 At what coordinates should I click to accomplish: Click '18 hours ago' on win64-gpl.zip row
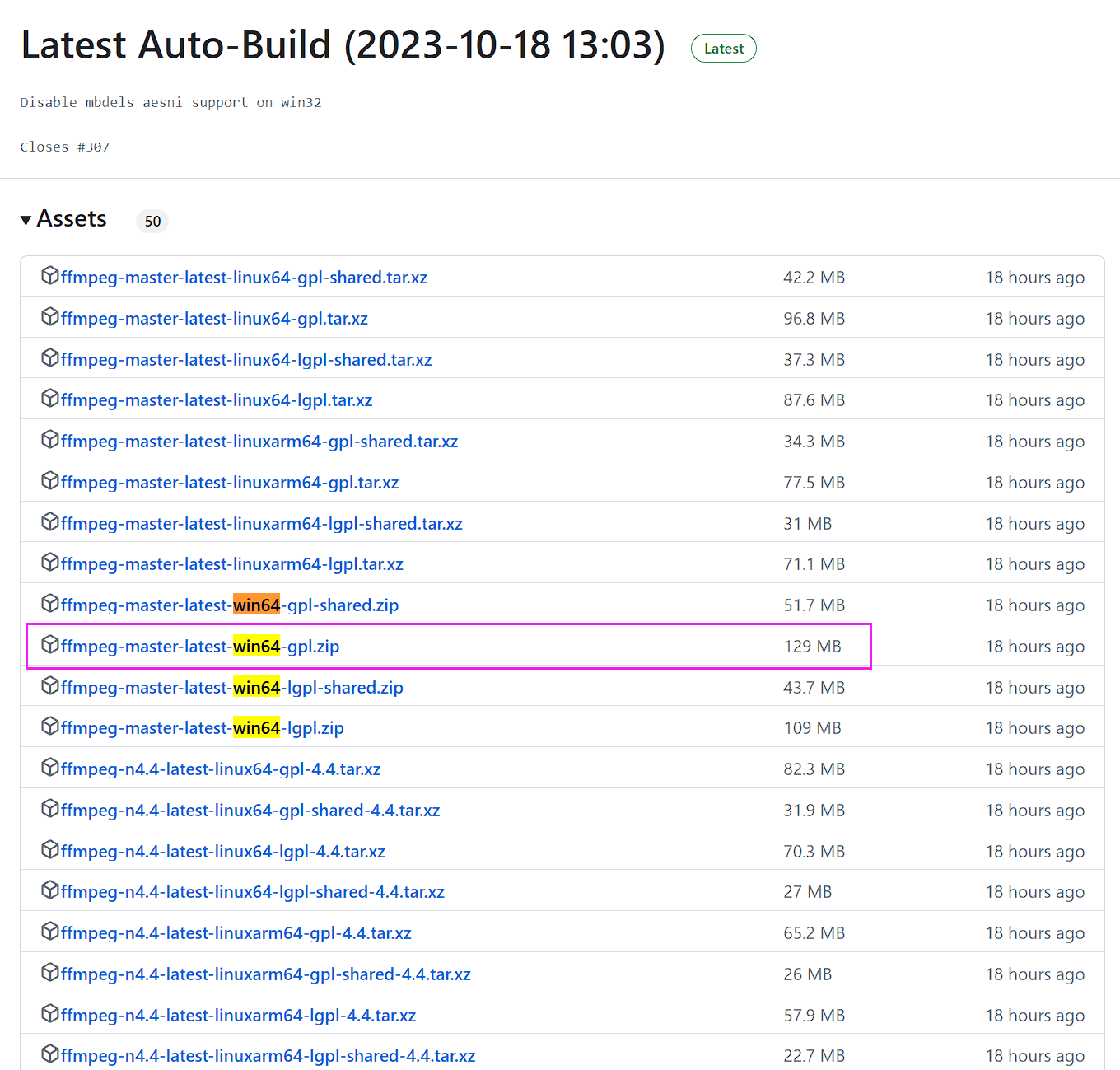[1035, 647]
